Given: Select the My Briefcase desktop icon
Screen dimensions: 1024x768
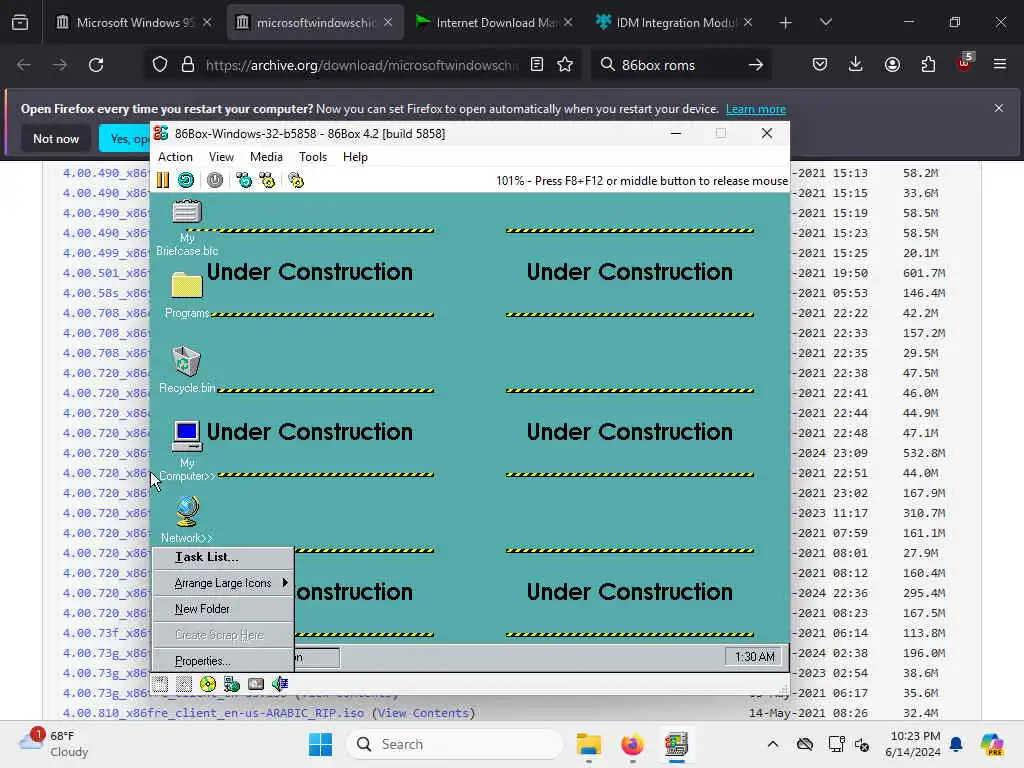Looking at the screenshot, I should tap(187, 227).
